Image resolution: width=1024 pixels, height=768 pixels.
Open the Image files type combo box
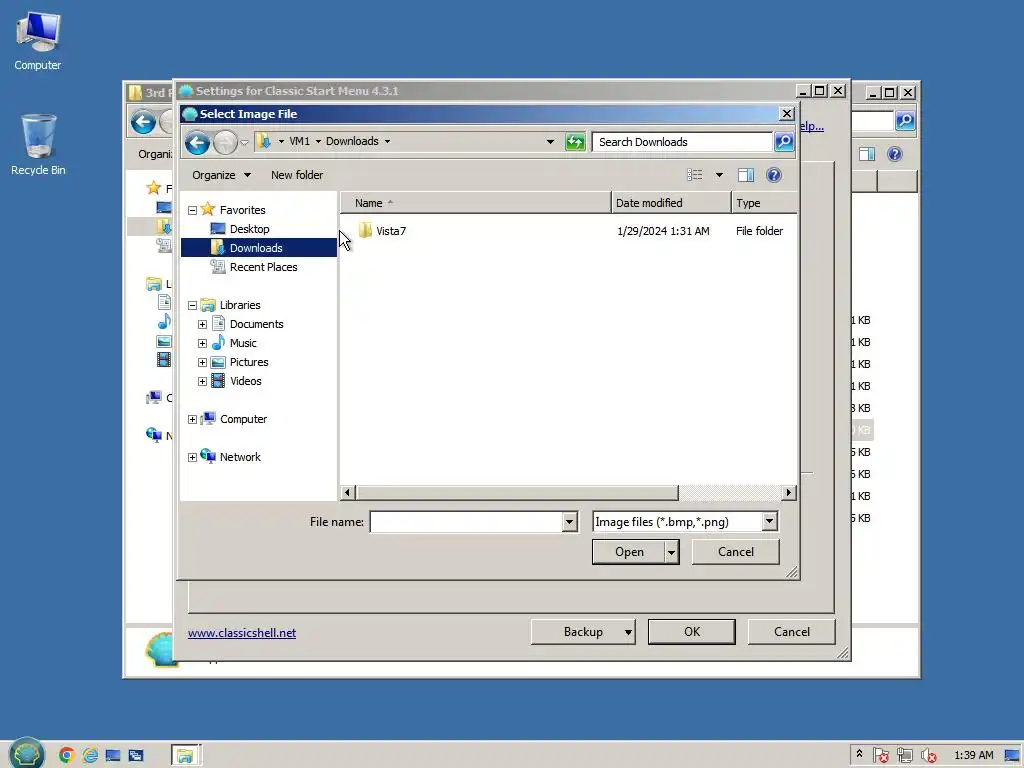click(x=685, y=521)
